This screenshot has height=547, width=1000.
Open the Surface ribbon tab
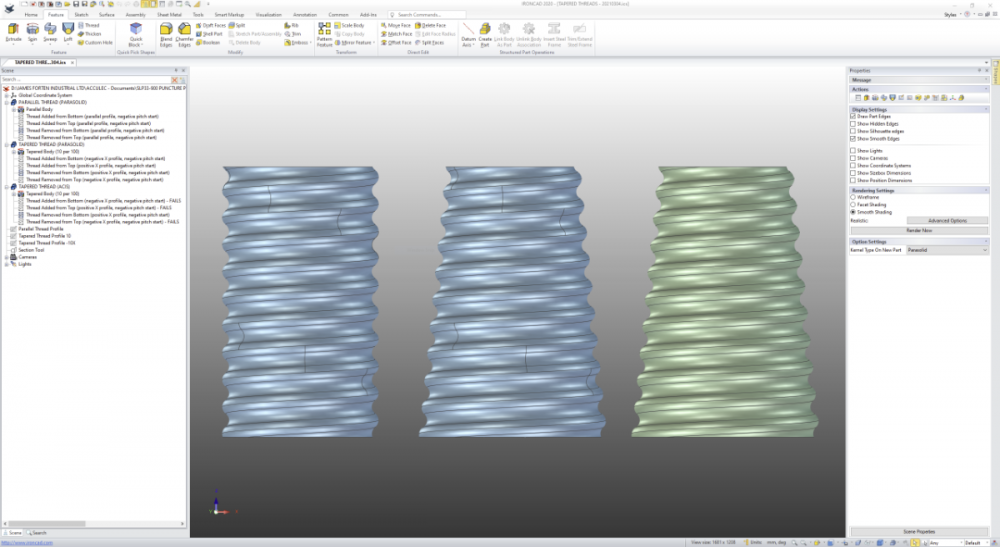(107, 15)
